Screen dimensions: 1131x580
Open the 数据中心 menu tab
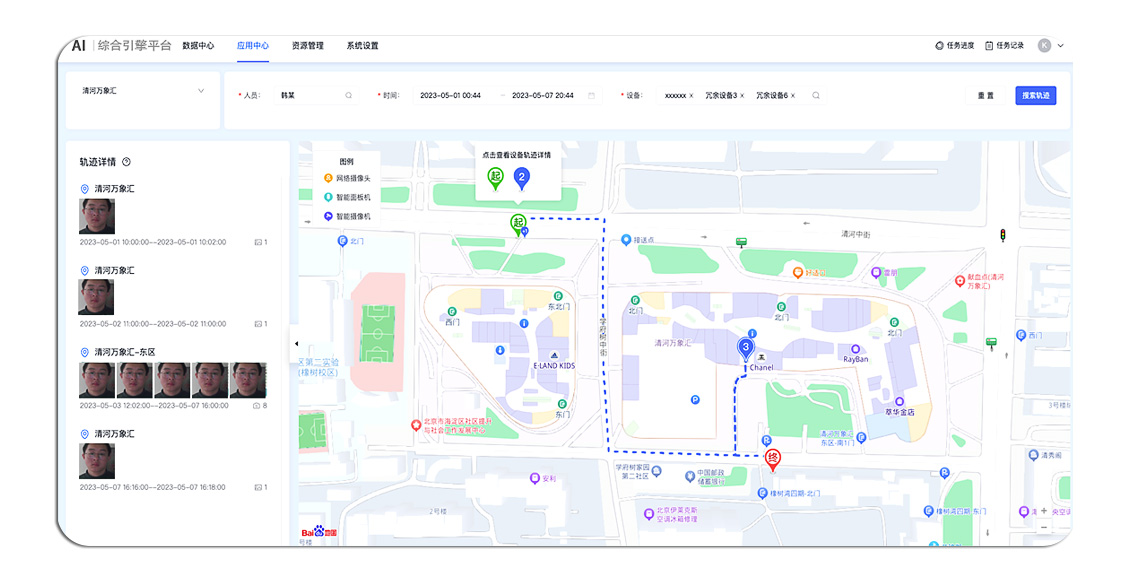pyautogui.click(x=200, y=45)
